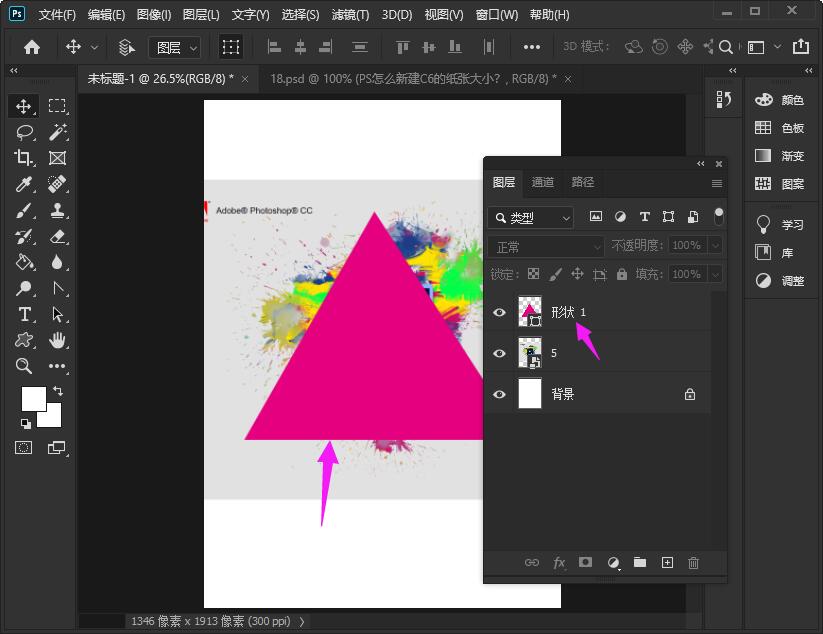This screenshot has height=634, width=823.
Task: Click the 形状 1 layer thumbnail
Action: (530, 311)
